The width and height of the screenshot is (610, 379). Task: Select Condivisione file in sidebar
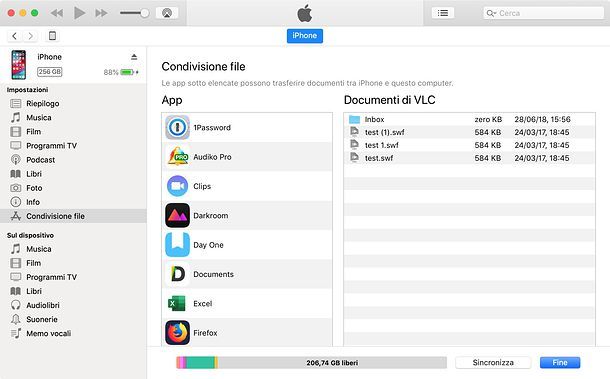[x=73, y=216]
